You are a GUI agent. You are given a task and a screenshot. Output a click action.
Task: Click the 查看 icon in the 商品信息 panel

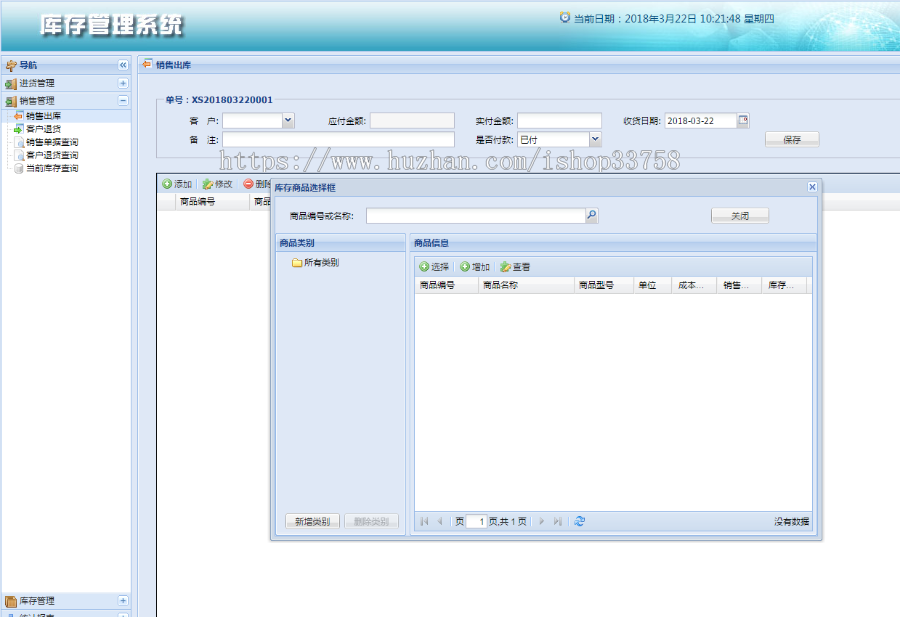click(507, 267)
